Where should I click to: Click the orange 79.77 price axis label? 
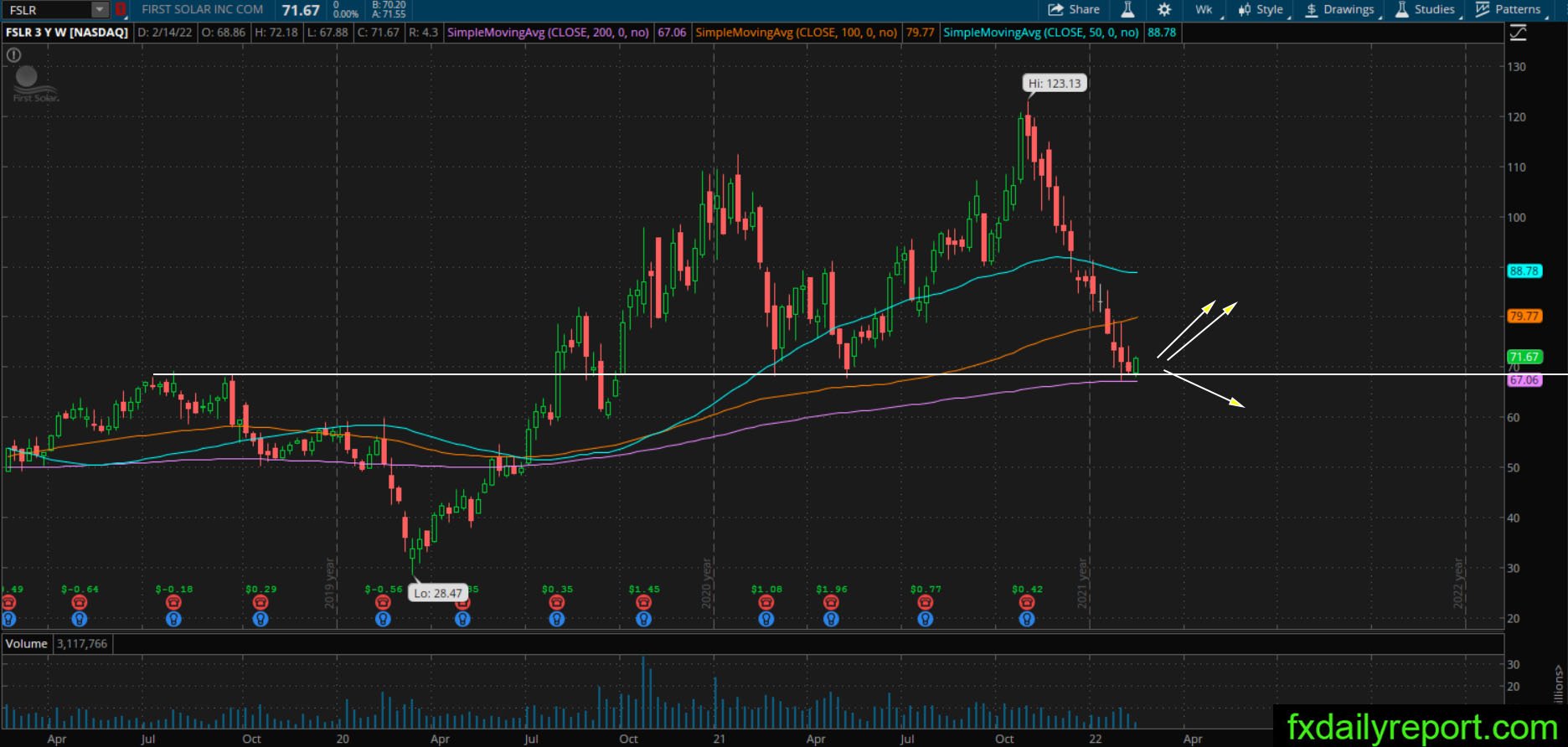pos(1524,317)
